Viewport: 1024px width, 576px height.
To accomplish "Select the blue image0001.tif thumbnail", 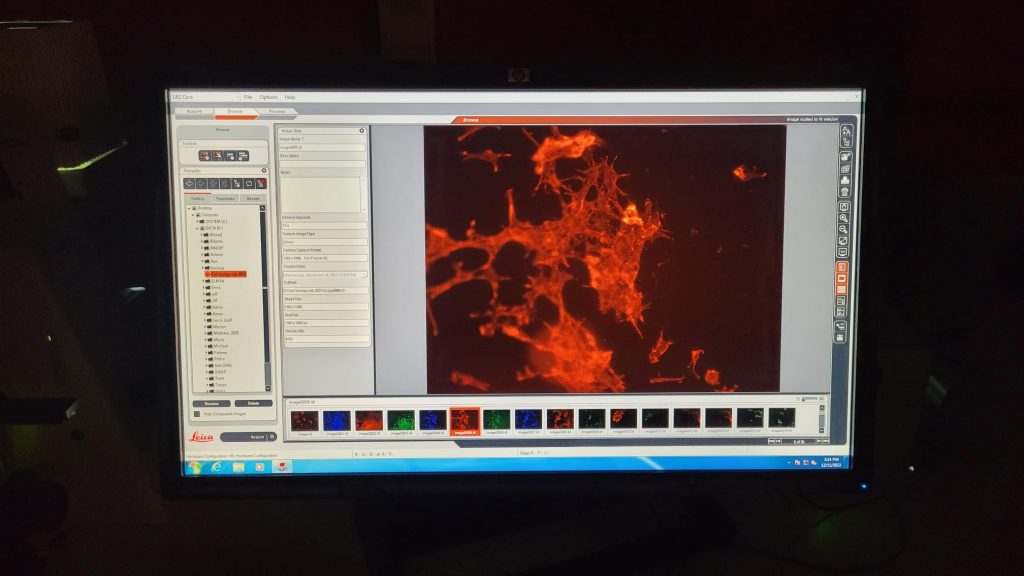I will [337, 422].
